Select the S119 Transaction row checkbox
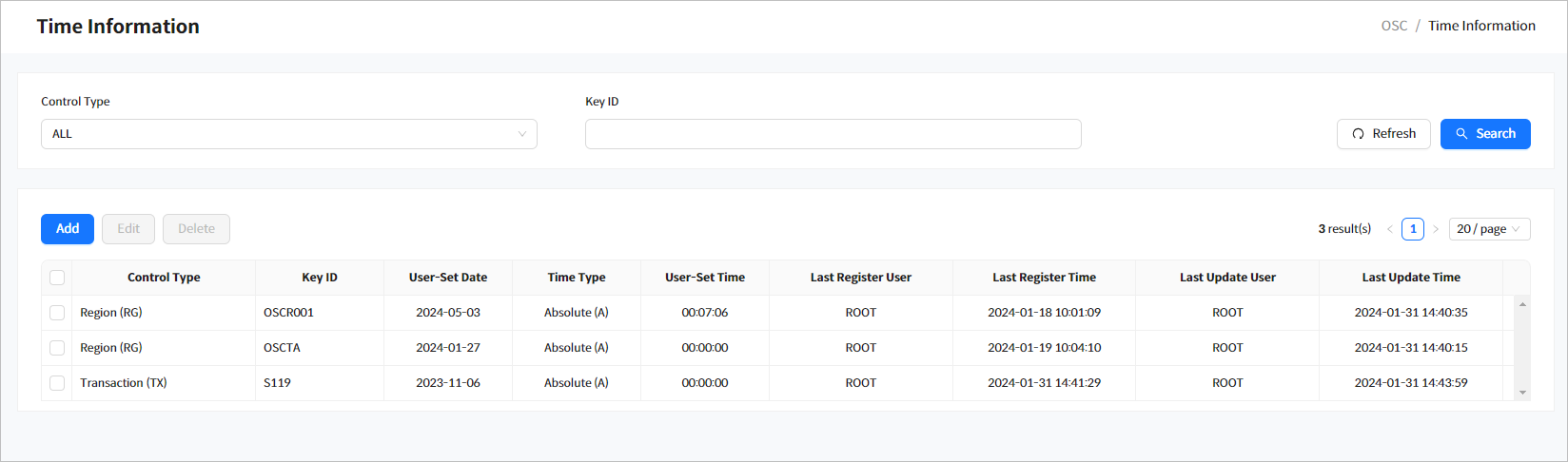The width and height of the screenshot is (1568, 462). (57, 383)
